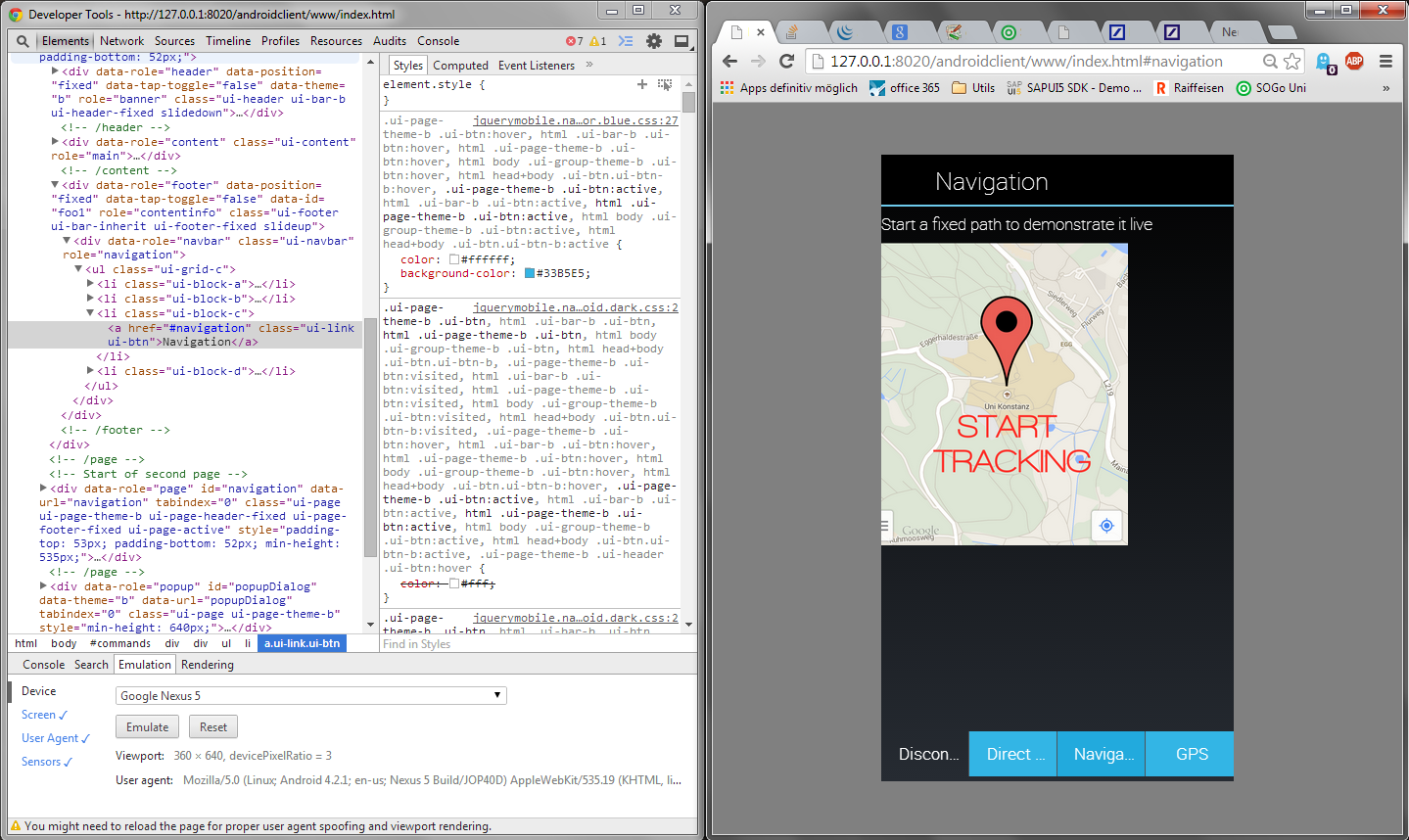Toggle the User Agent emulation option
Viewport: 1409px width, 840px height.
(x=55, y=738)
